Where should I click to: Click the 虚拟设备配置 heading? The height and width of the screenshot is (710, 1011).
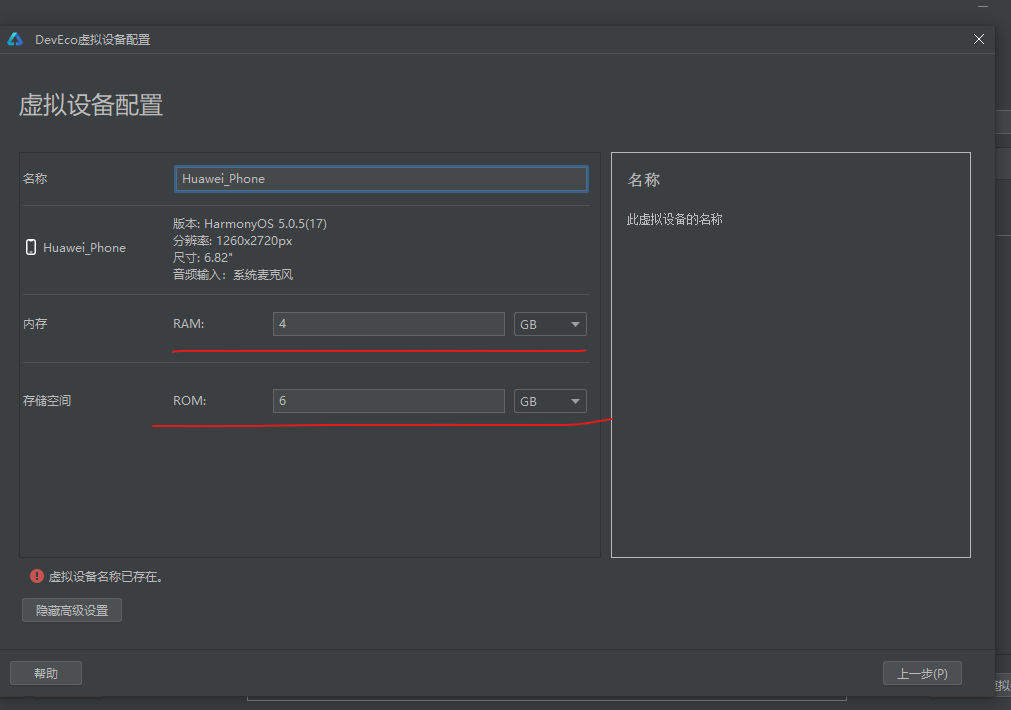(91, 104)
